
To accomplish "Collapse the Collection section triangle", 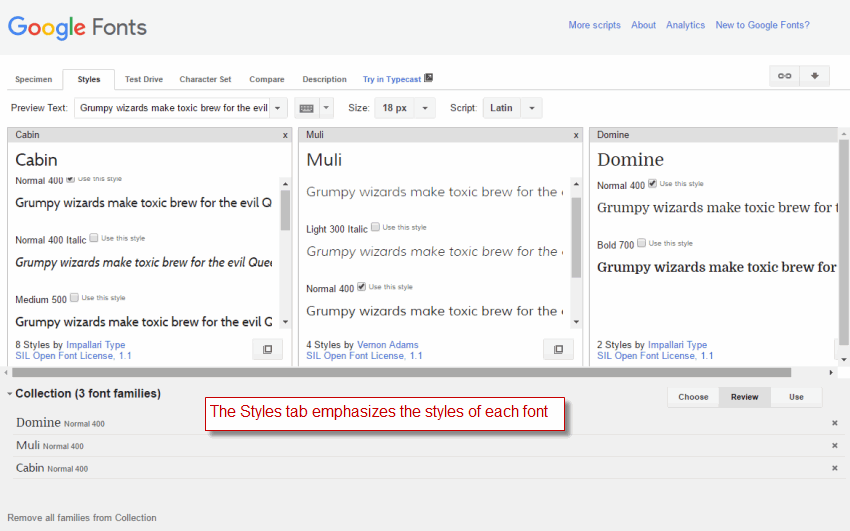I will [10, 394].
